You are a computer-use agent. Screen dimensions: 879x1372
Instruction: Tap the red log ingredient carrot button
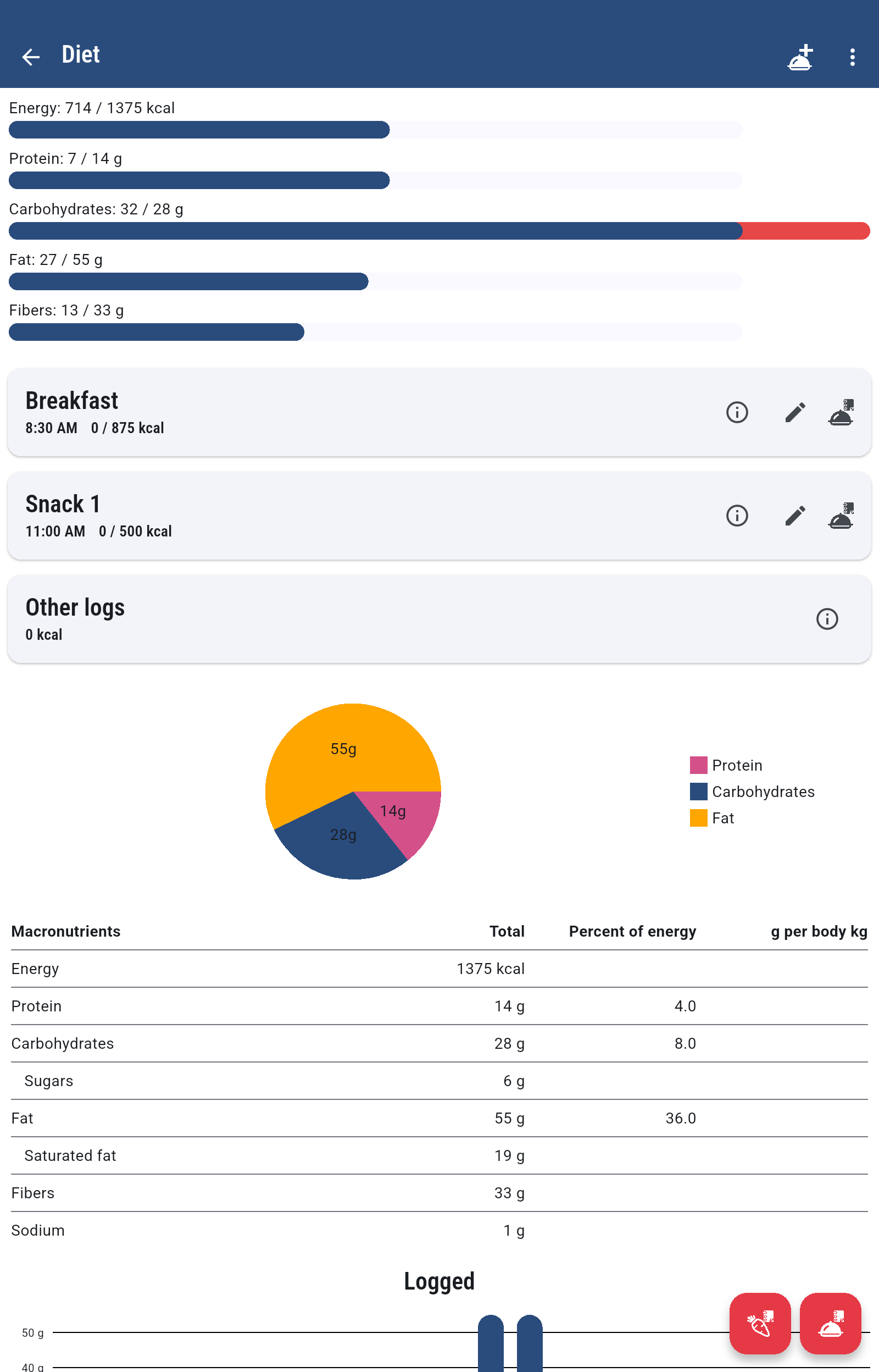click(760, 1323)
